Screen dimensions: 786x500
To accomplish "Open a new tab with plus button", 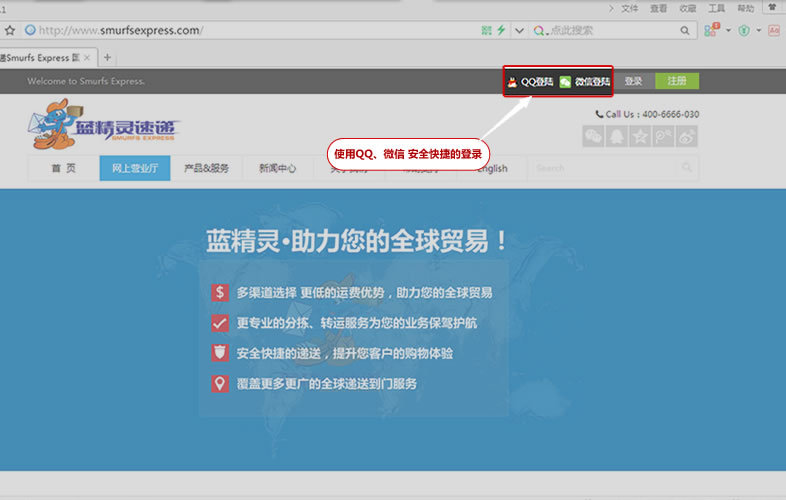I will click(x=107, y=58).
